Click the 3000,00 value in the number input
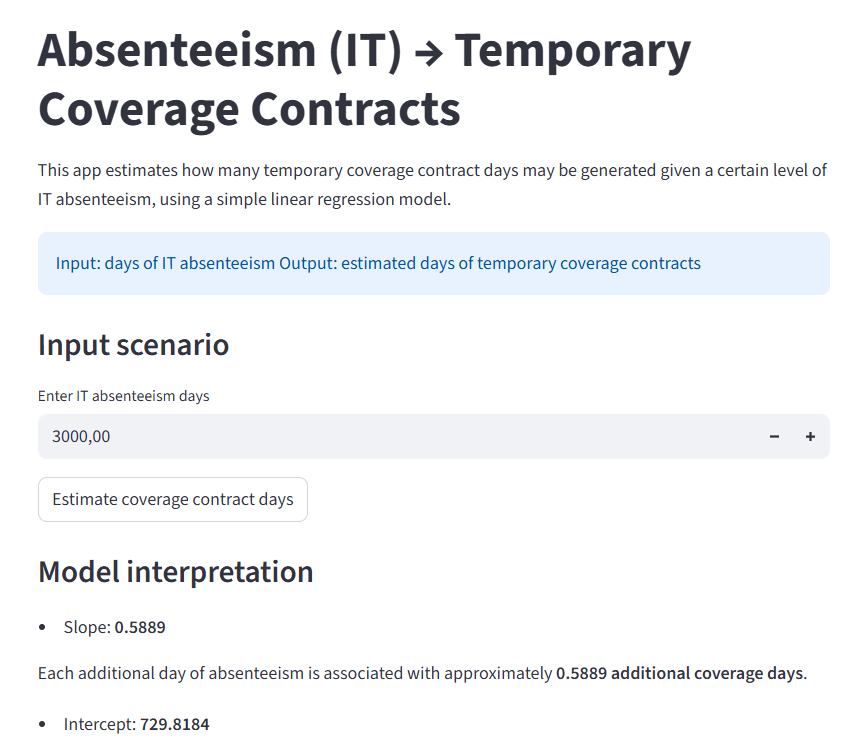 (x=81, y=437)
